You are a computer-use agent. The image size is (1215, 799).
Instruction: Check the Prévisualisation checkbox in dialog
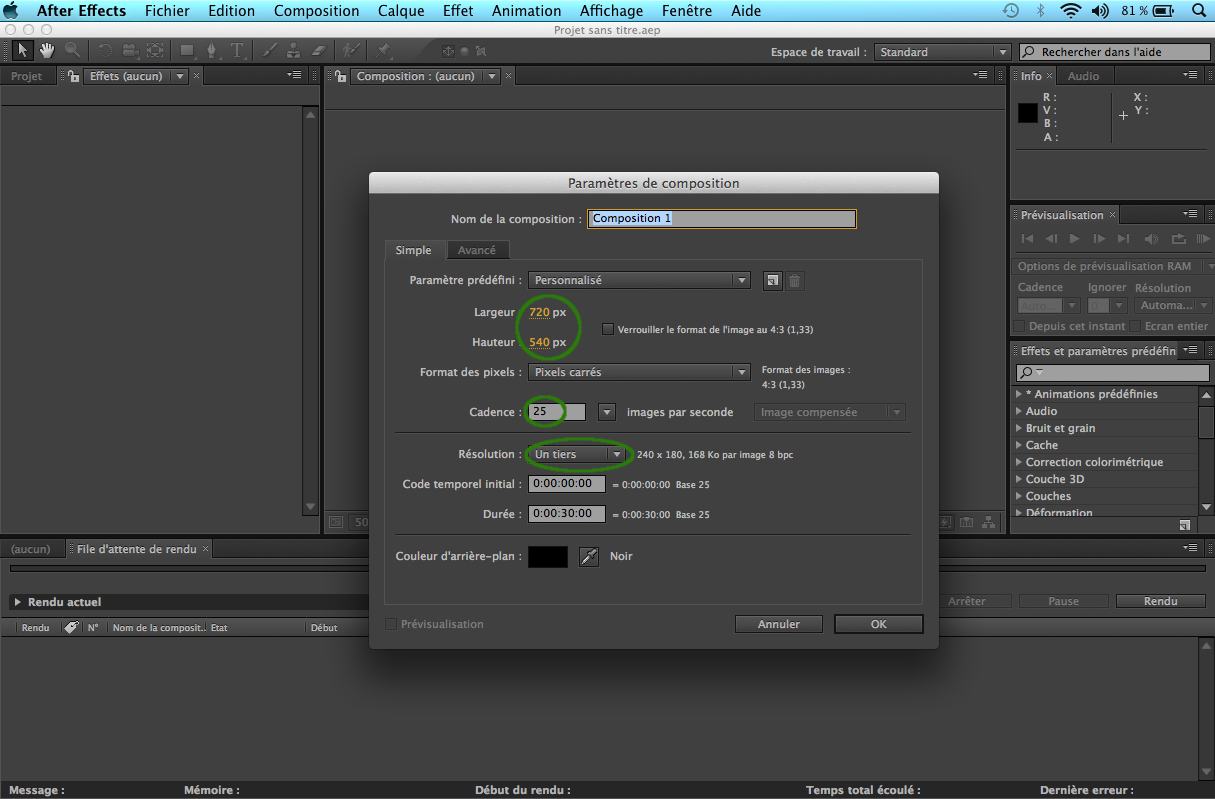[391, 624]
